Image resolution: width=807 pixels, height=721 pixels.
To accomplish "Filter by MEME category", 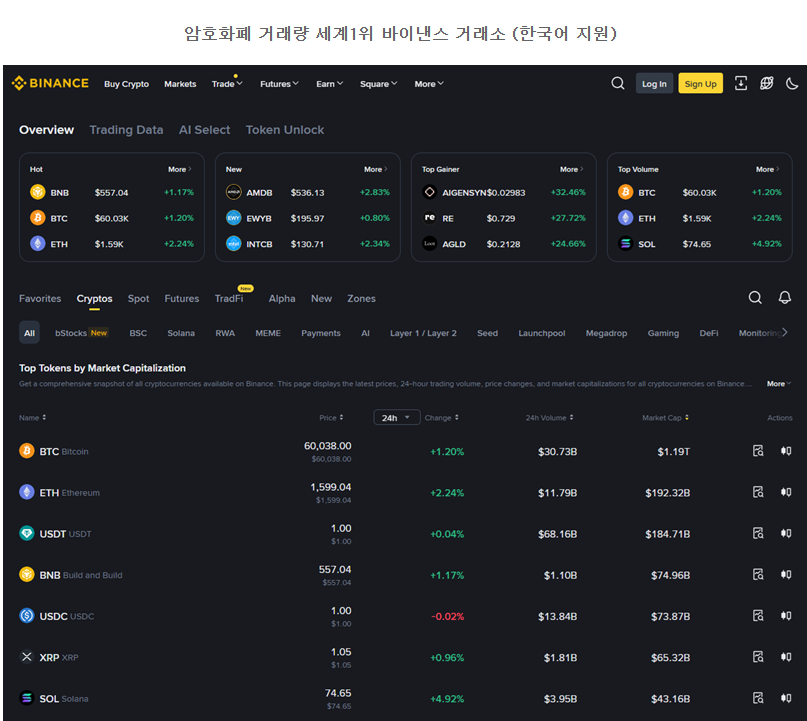I will pyautogui.click(x=268, y=333).
